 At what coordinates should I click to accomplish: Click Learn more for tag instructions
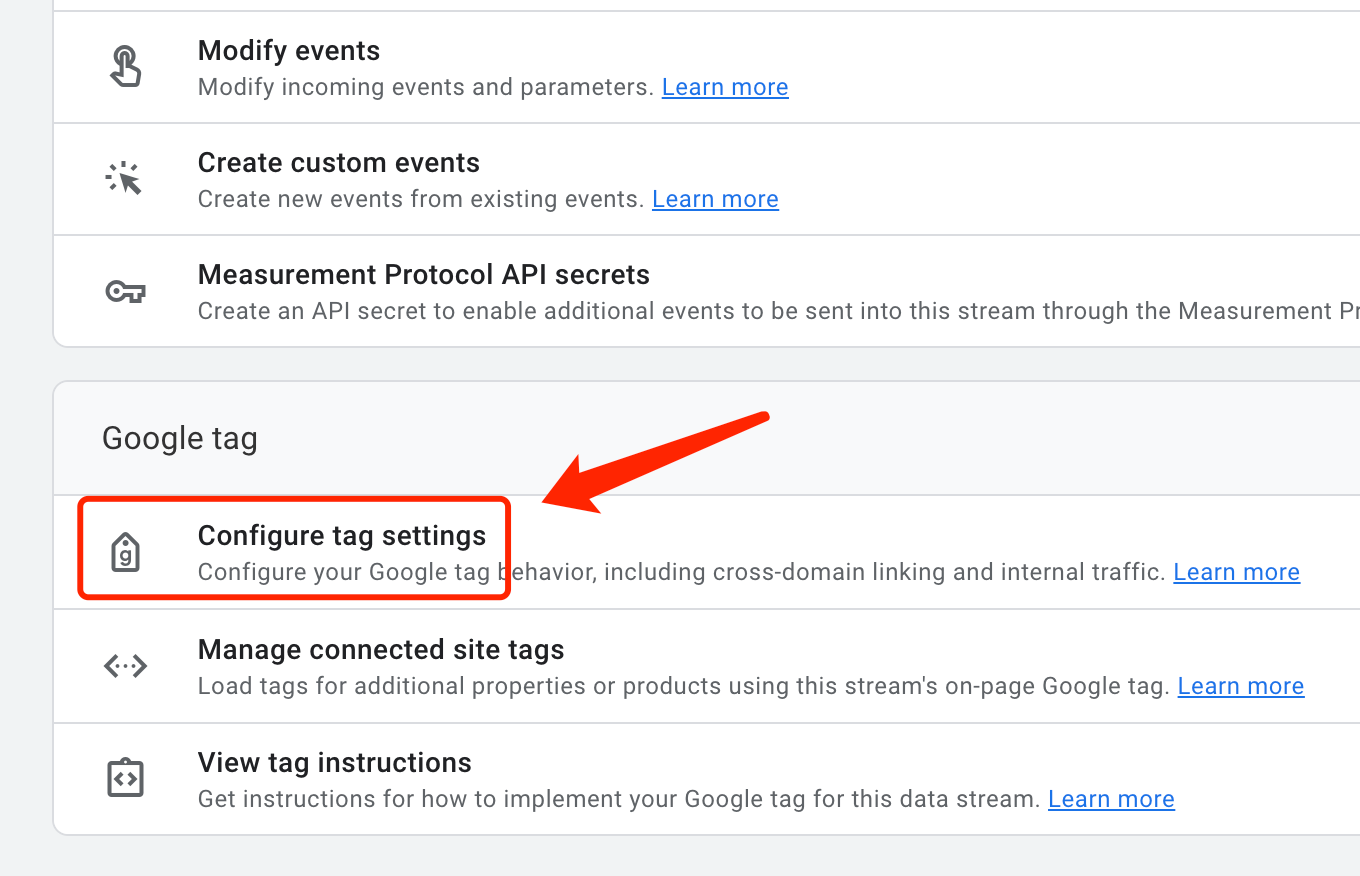(x=1111, y=799)
